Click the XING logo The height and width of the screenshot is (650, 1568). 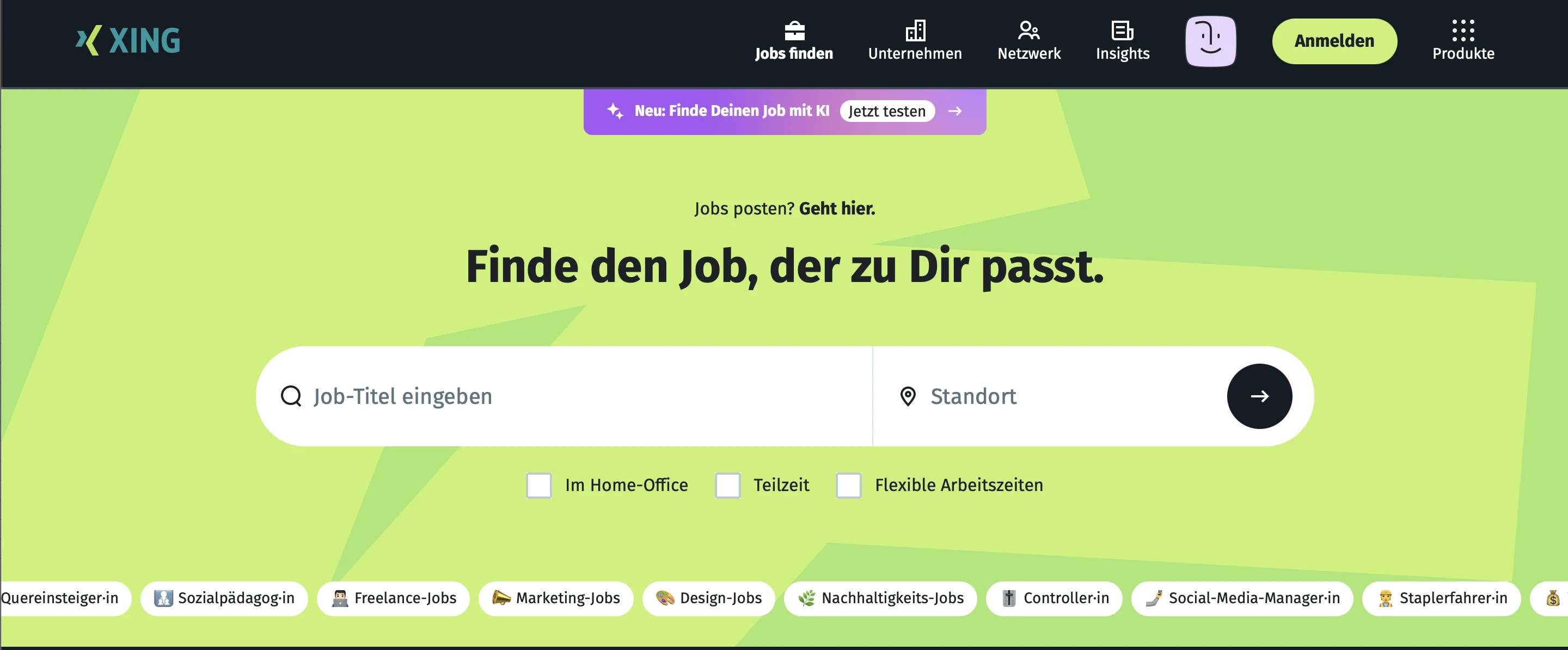[128, 41]
